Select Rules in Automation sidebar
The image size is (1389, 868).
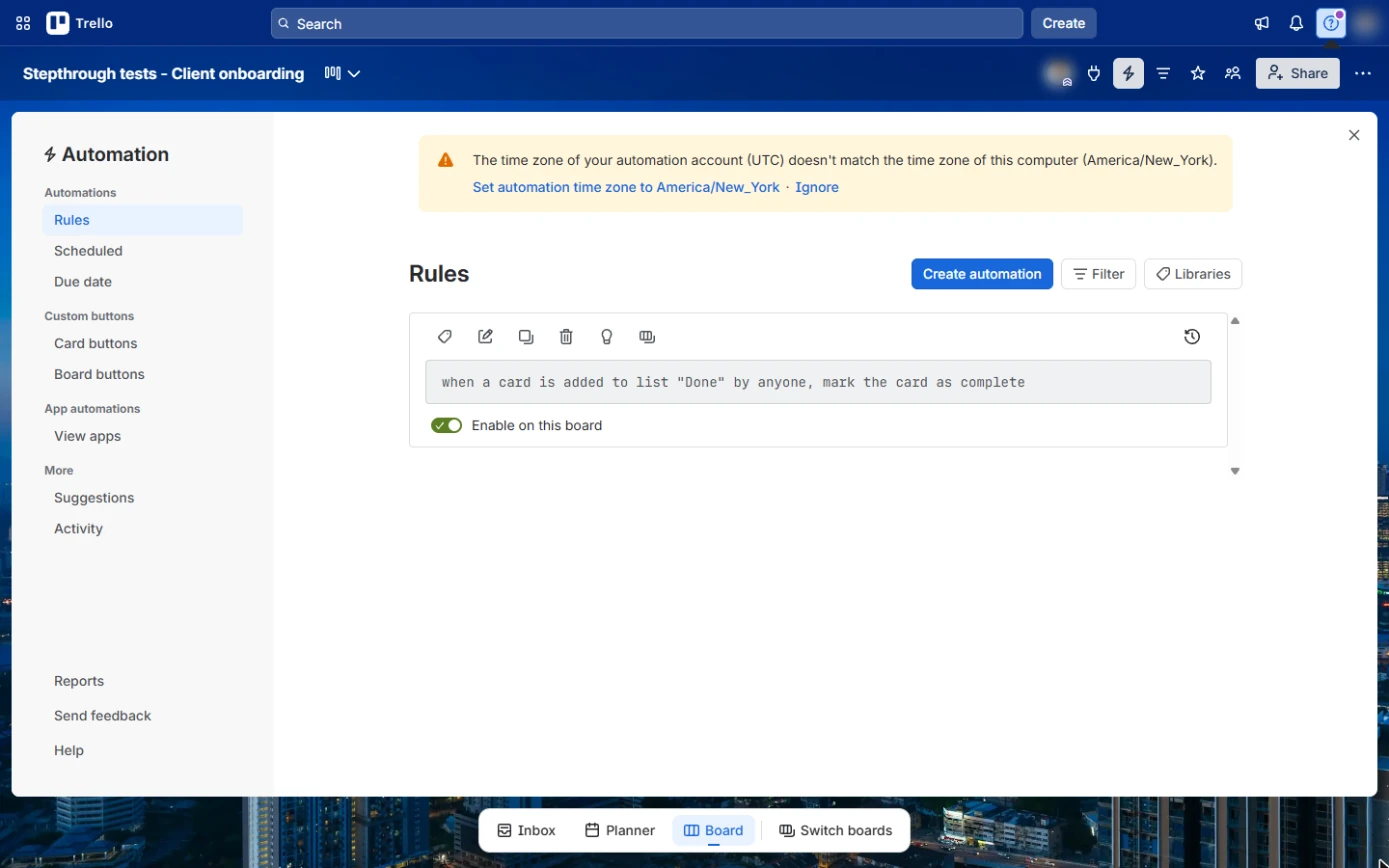142,220
